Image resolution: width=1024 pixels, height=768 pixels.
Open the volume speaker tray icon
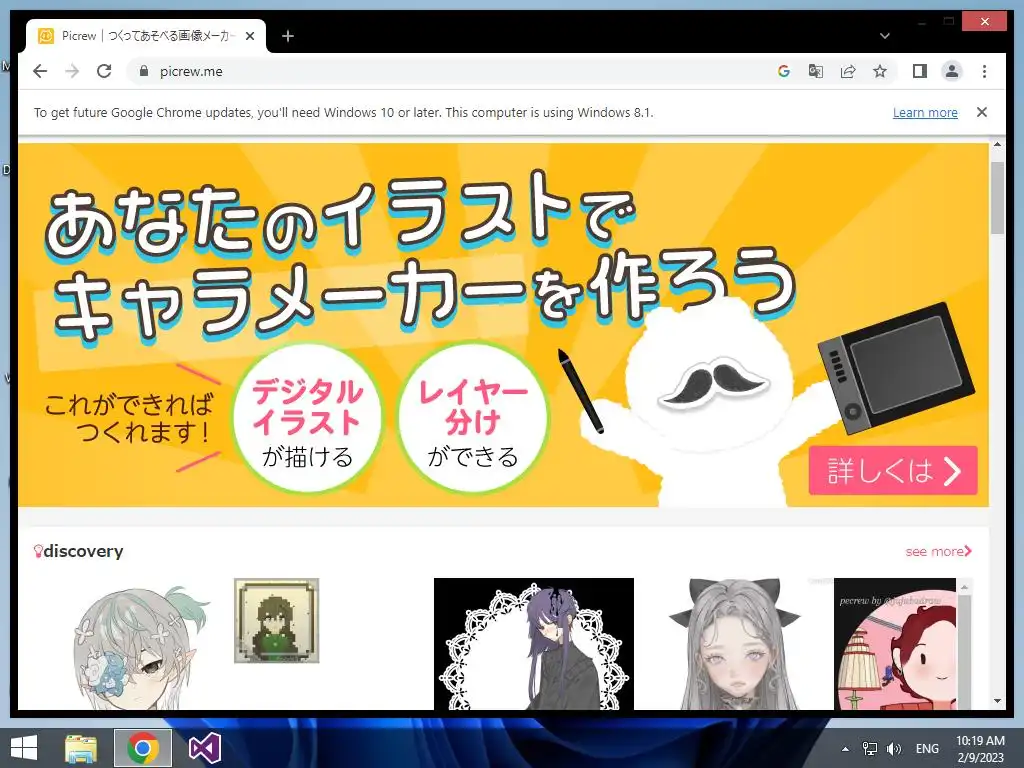pos(894,749)
